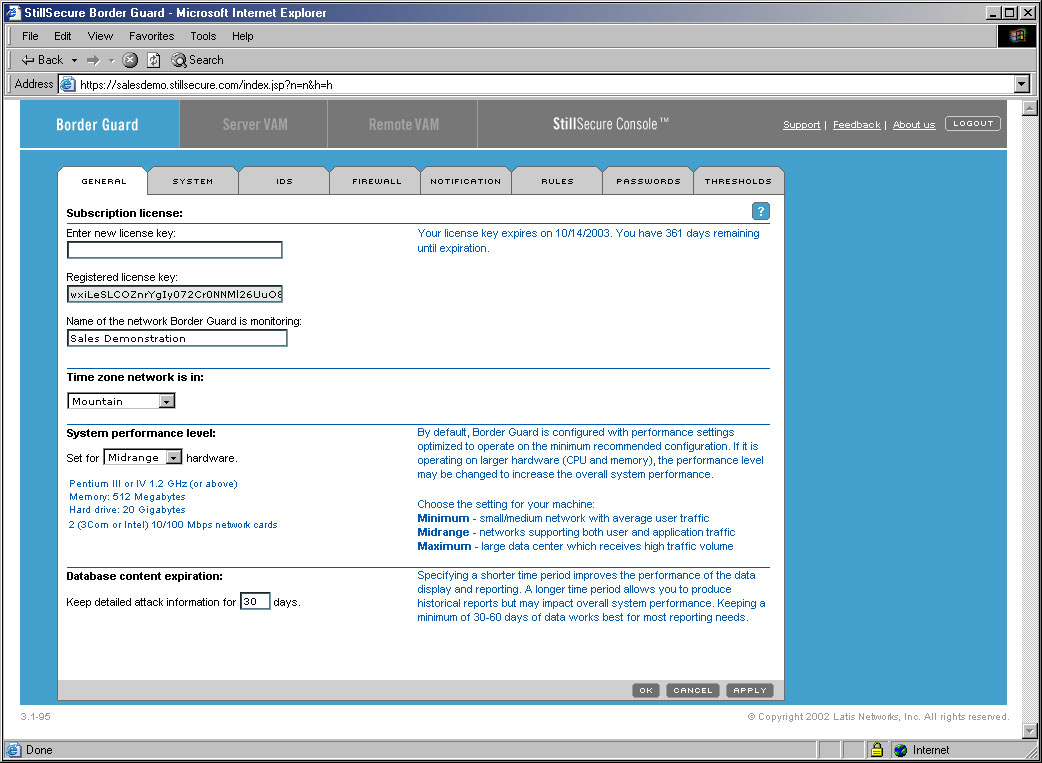Expand the address bar URL dropdown
This screenshot has width=1042, height=763.
(x=1022, y=84)
